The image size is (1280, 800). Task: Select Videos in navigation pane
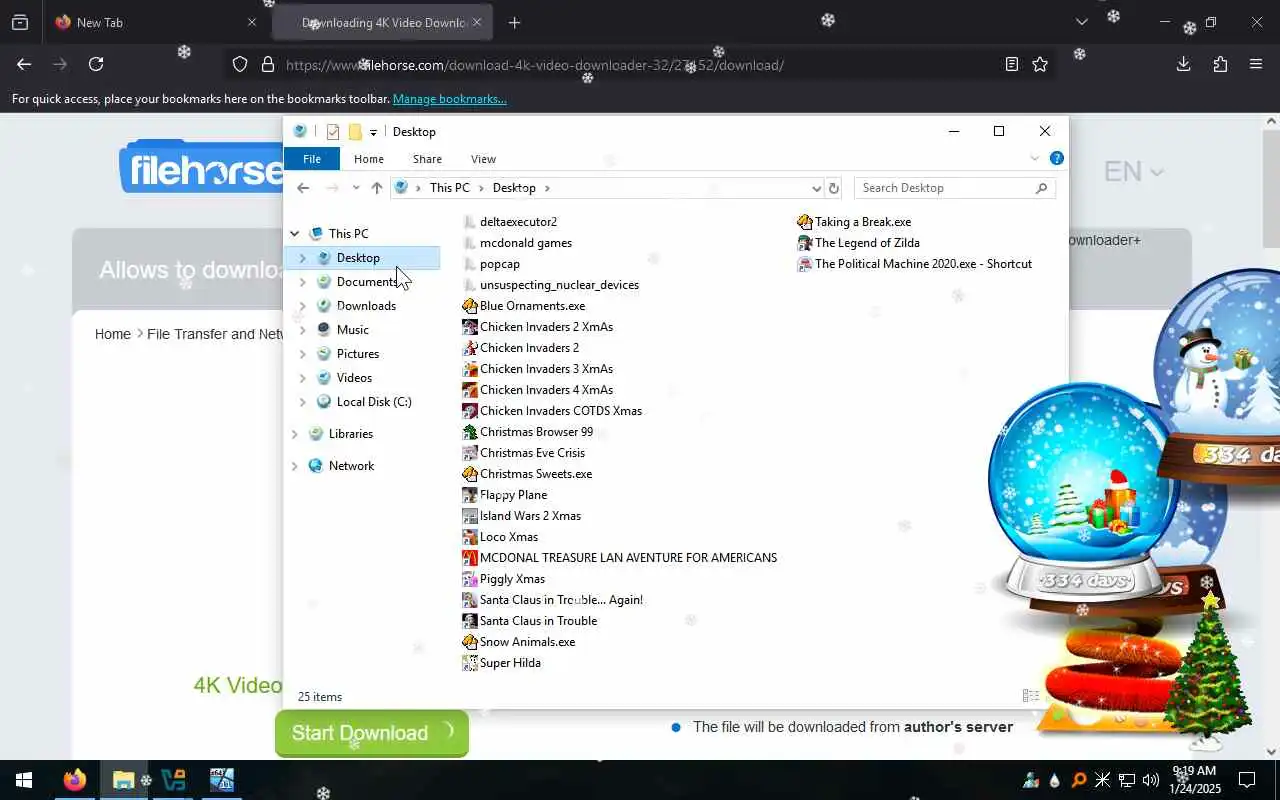tap(354, 378)
